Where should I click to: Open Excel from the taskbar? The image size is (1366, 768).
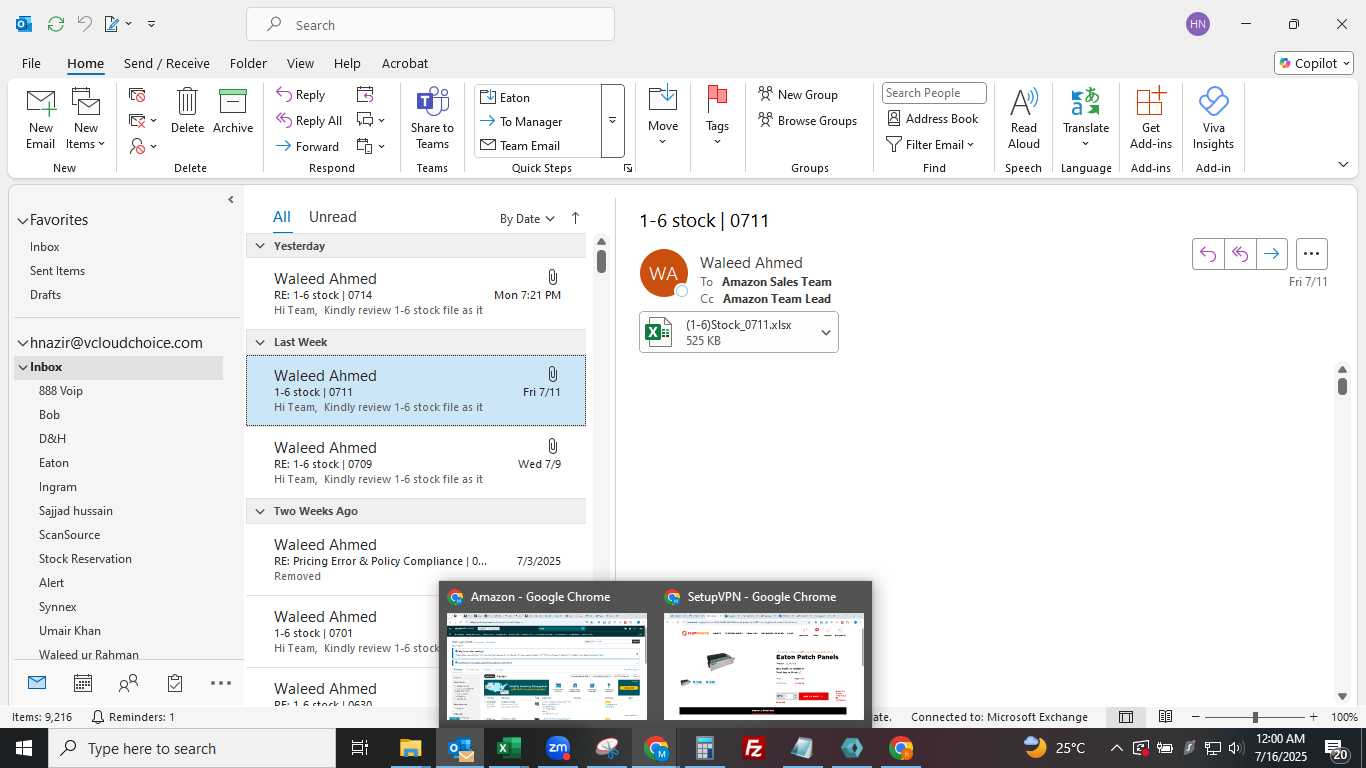coord(508,748)
